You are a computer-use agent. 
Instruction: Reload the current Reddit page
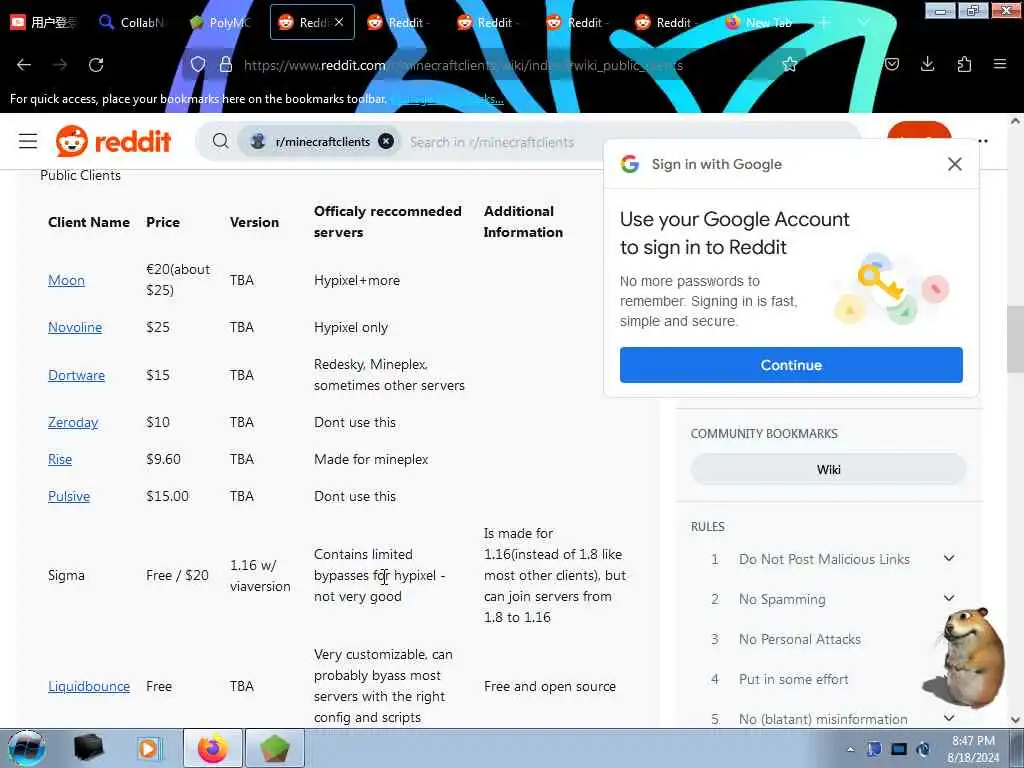coord(96,65)
